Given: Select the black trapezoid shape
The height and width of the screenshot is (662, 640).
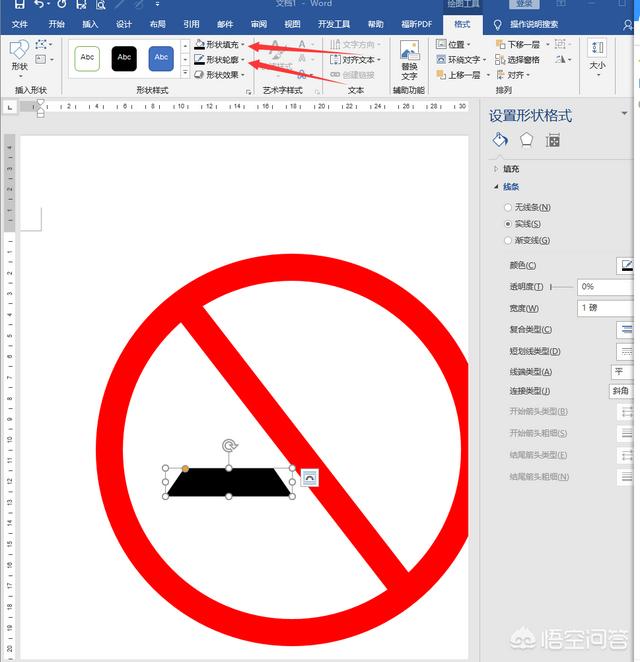Looking at the screenshot, I should point(230,482).
